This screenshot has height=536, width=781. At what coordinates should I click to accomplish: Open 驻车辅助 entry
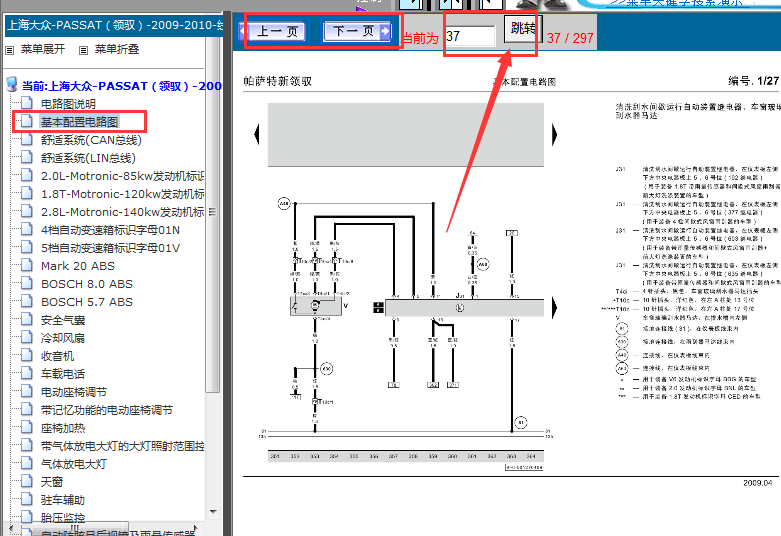tap(63, 500)
